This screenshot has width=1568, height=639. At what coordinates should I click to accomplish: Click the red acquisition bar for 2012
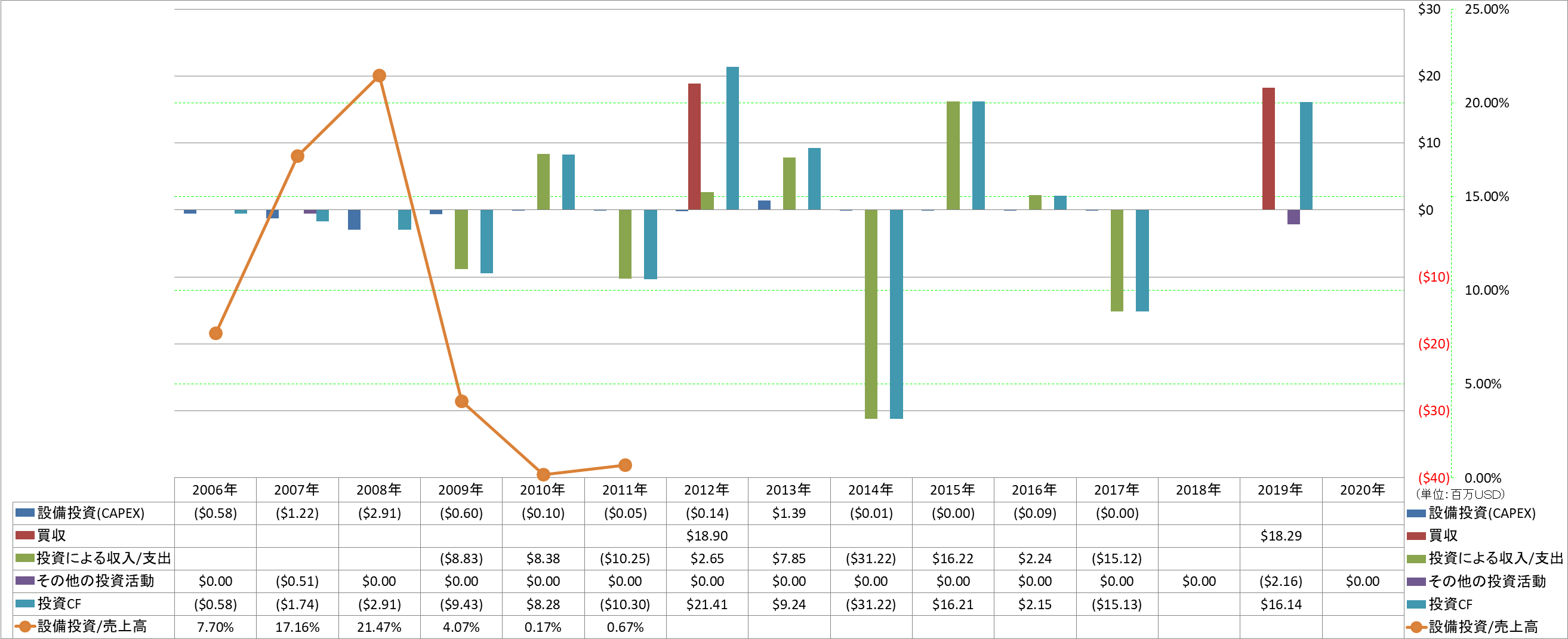[x=694, y=147]
